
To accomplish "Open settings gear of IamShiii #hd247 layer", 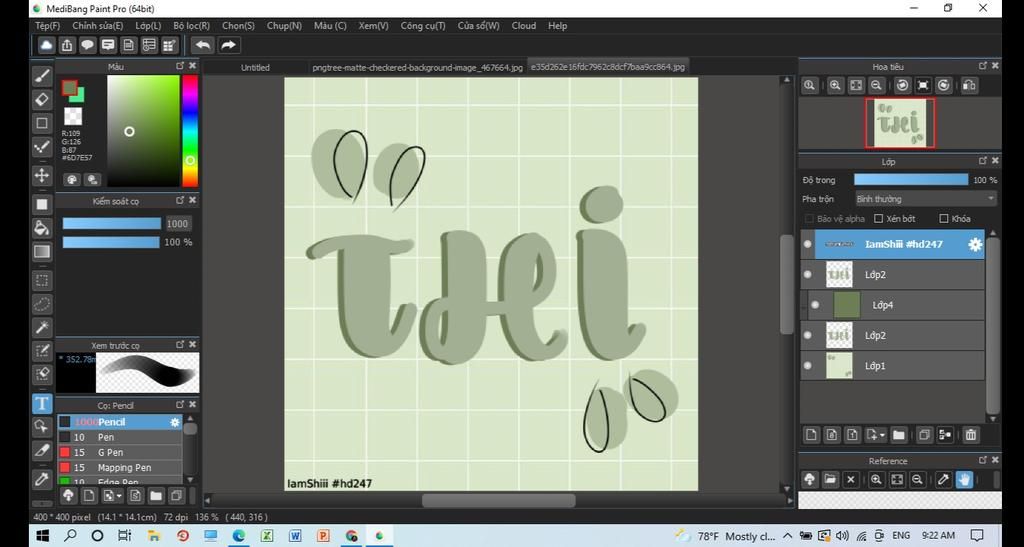I will tap(974, 244).
